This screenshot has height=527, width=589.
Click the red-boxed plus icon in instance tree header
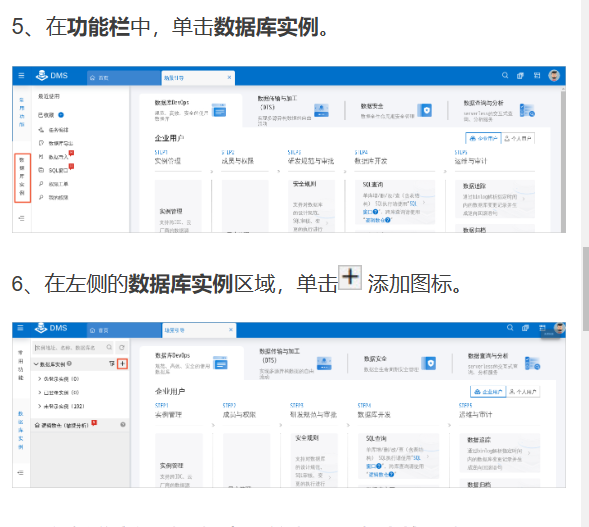click(122, 364)
